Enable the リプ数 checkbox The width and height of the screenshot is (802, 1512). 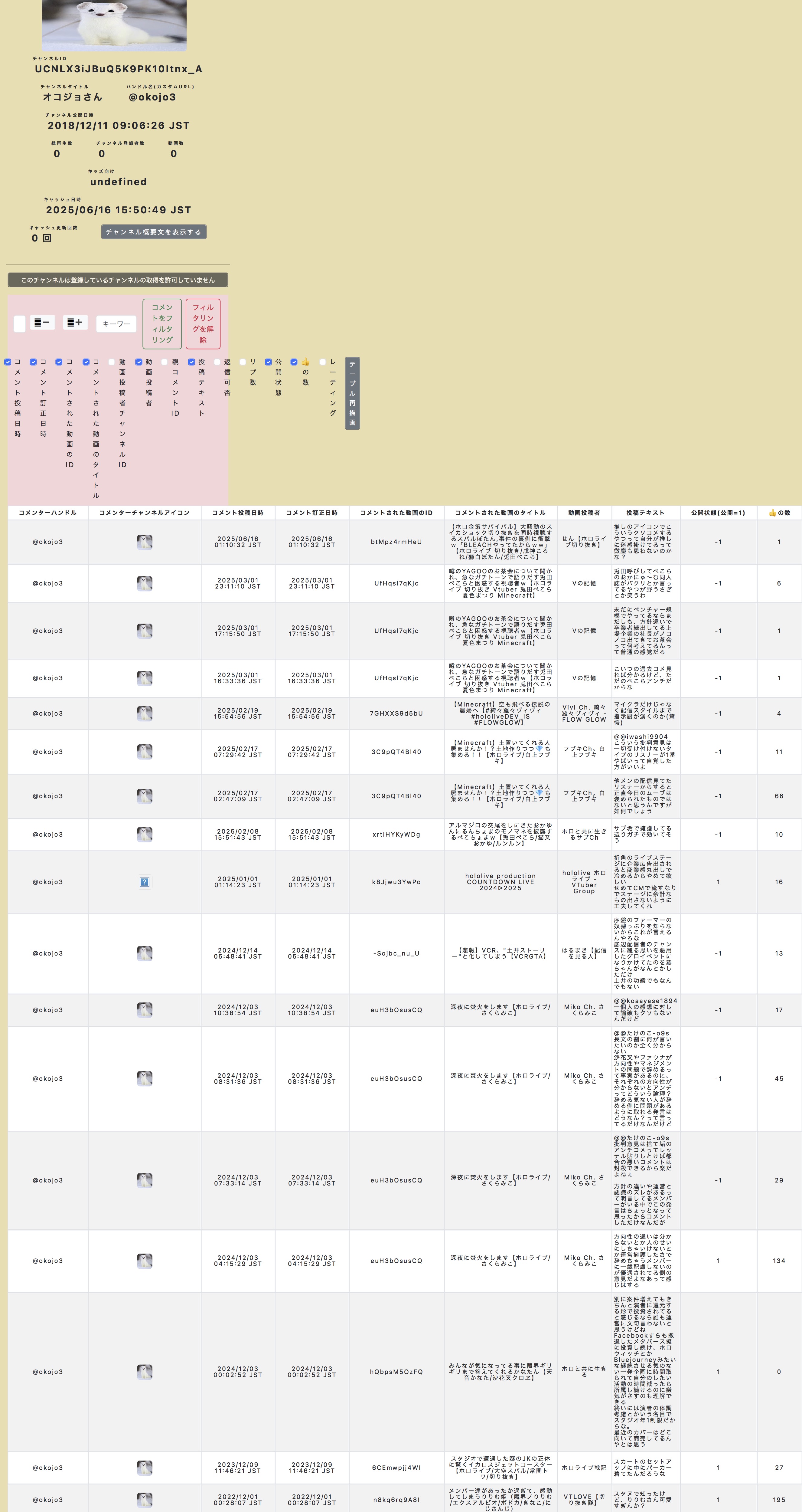pos(243,362)
